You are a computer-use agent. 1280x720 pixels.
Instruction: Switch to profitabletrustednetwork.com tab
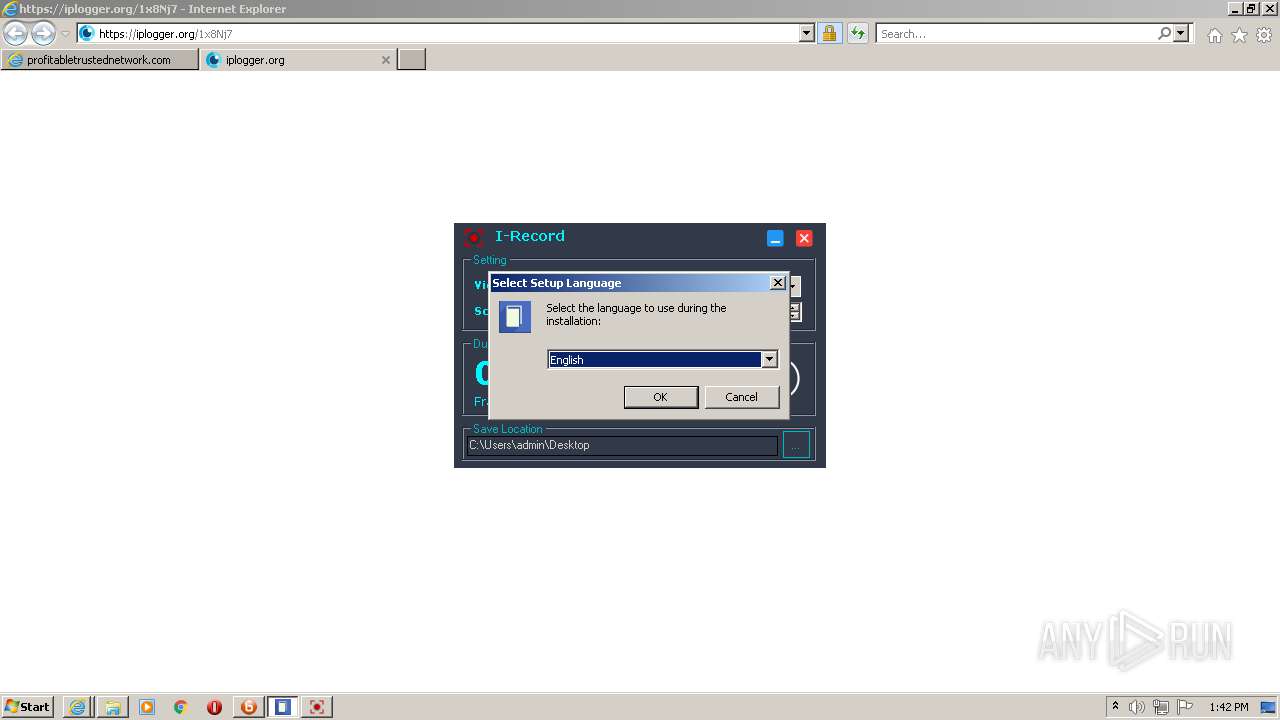(100, 60)
